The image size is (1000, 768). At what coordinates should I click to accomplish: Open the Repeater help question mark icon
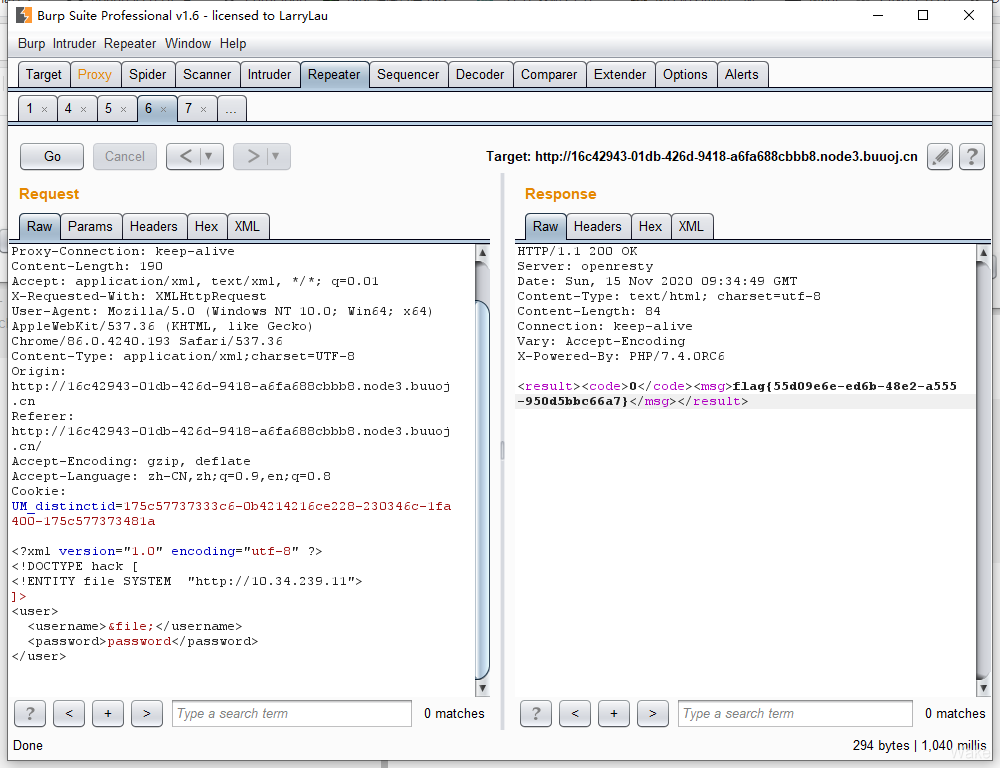point(972,156)
